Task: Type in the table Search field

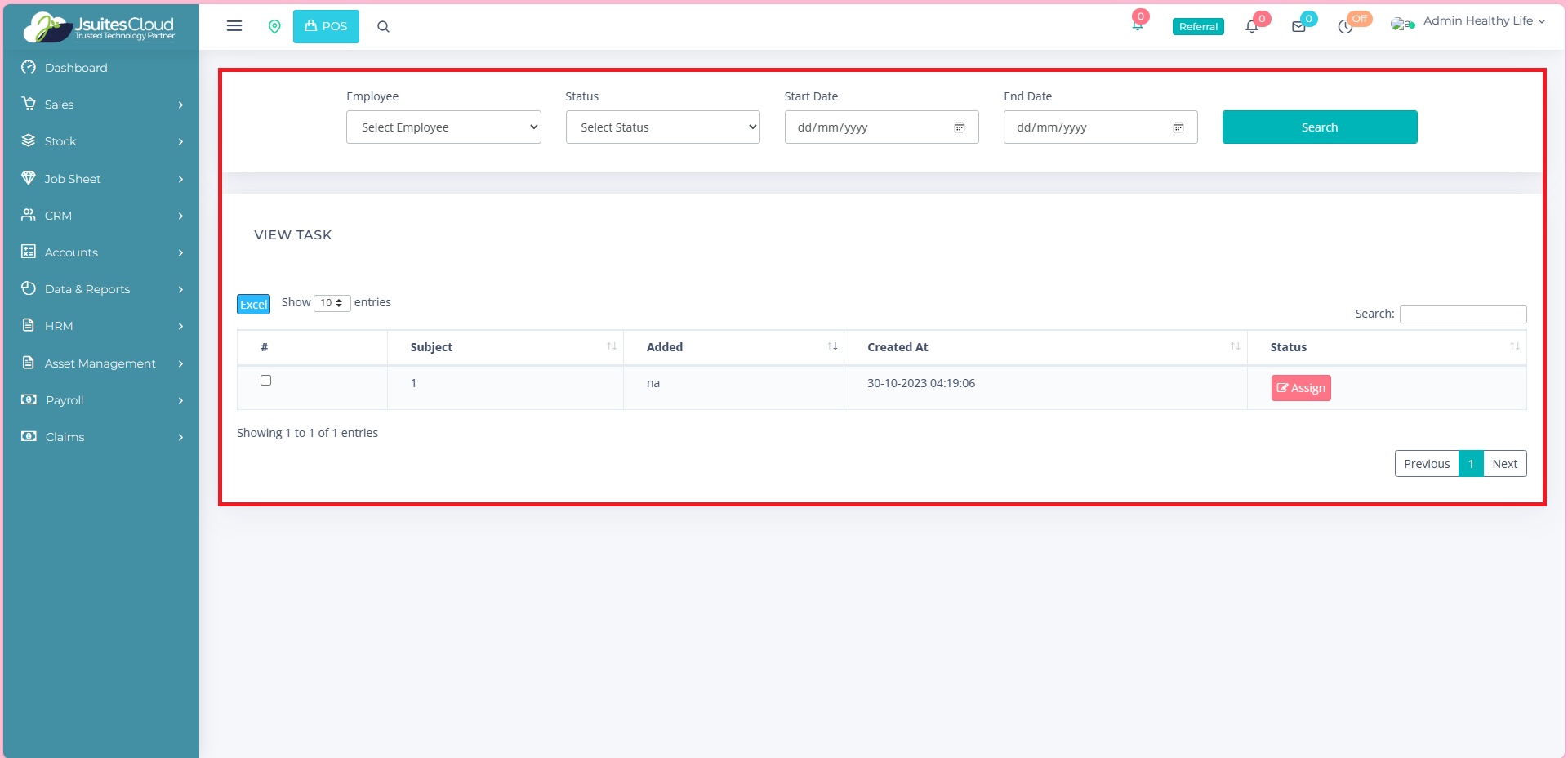Action: click(x=1463, y=314)
